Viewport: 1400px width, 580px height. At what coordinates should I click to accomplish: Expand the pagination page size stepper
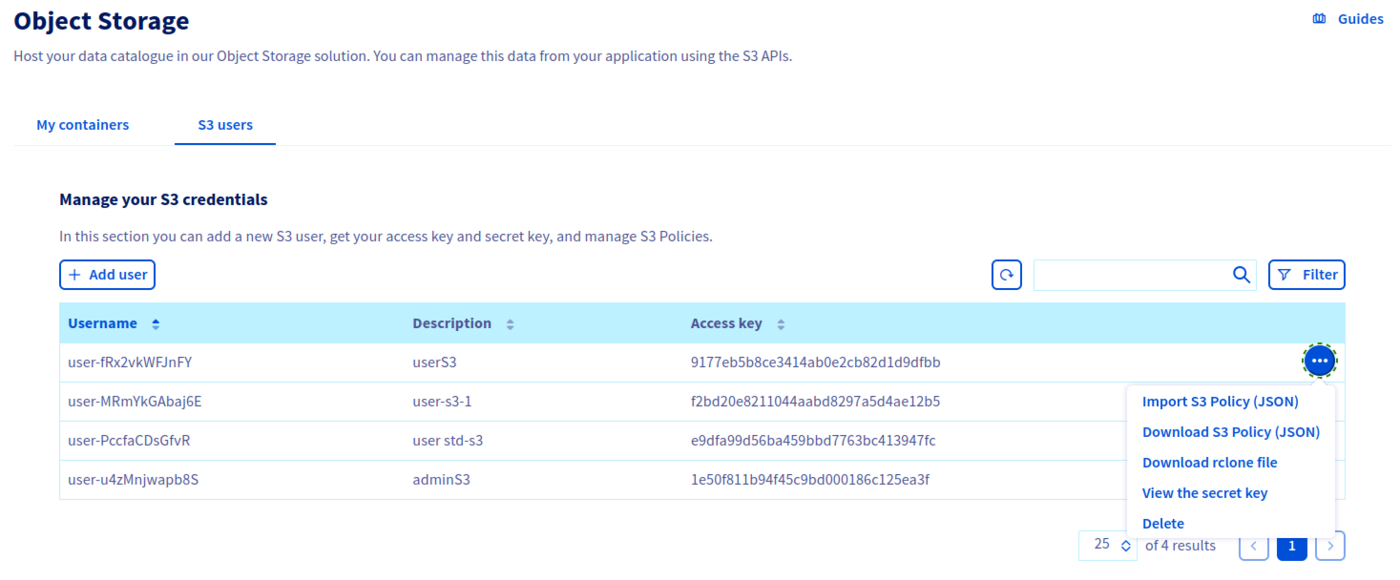coord(1125,545)
